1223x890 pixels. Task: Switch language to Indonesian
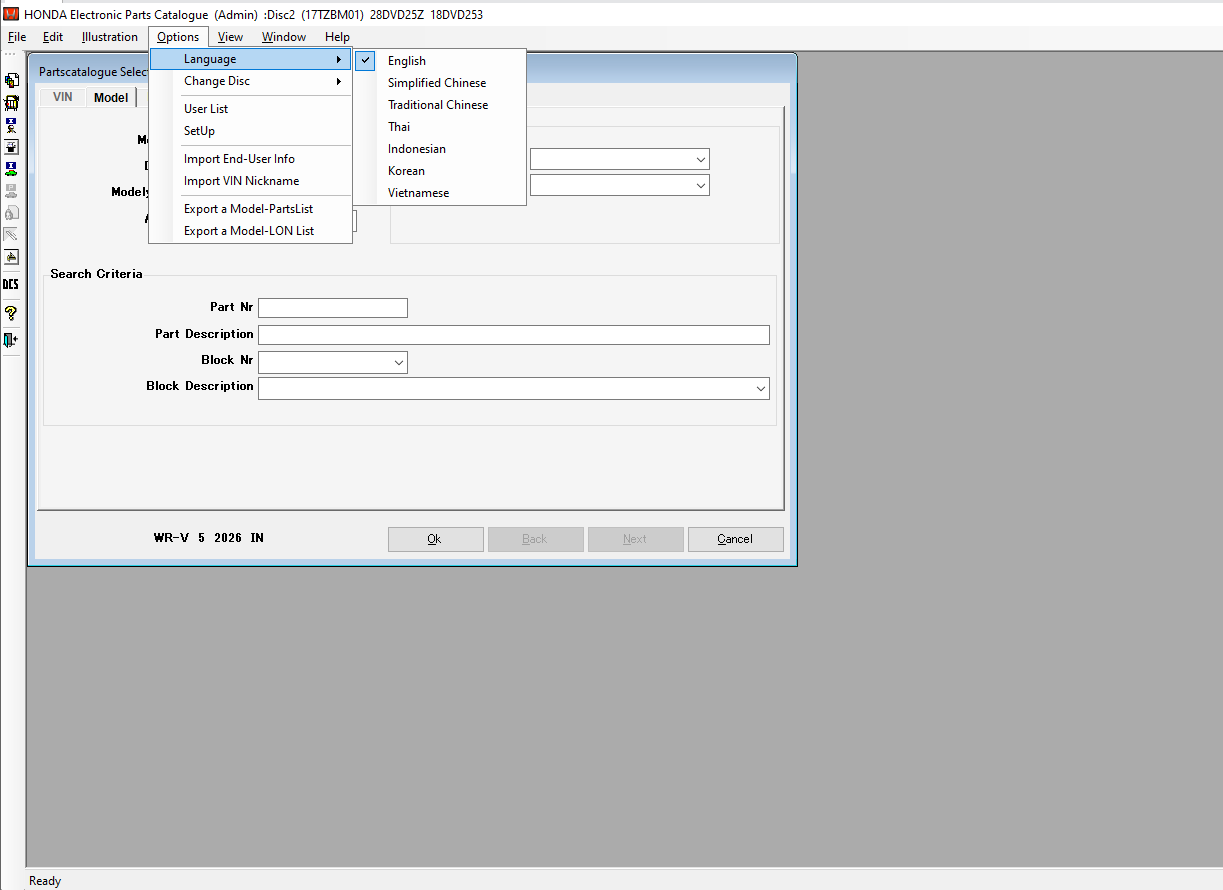click(x=439, y=149)
